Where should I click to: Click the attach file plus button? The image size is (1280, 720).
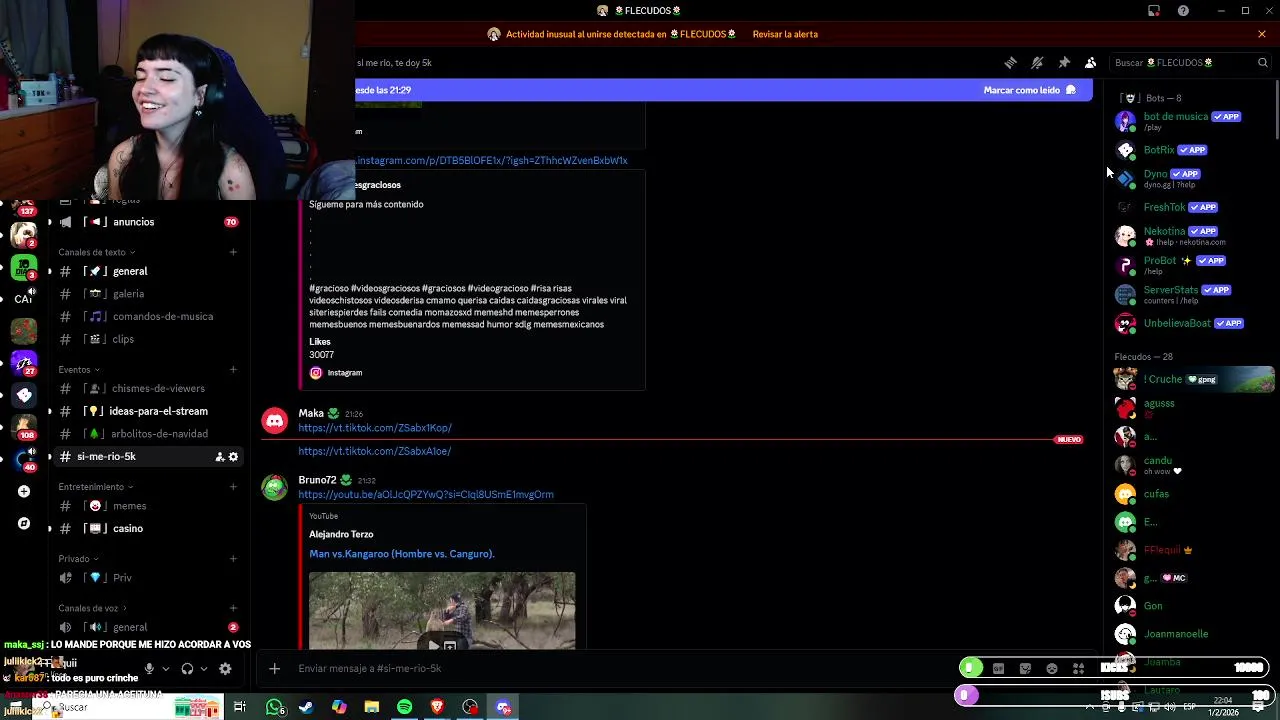point(274,668)
